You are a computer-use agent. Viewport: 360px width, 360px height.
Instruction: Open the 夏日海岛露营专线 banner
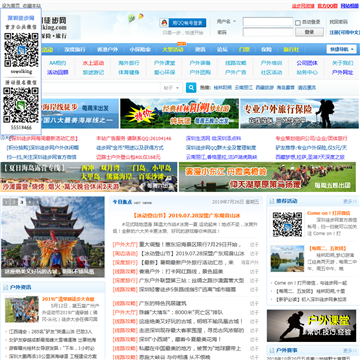pos(89,177)
